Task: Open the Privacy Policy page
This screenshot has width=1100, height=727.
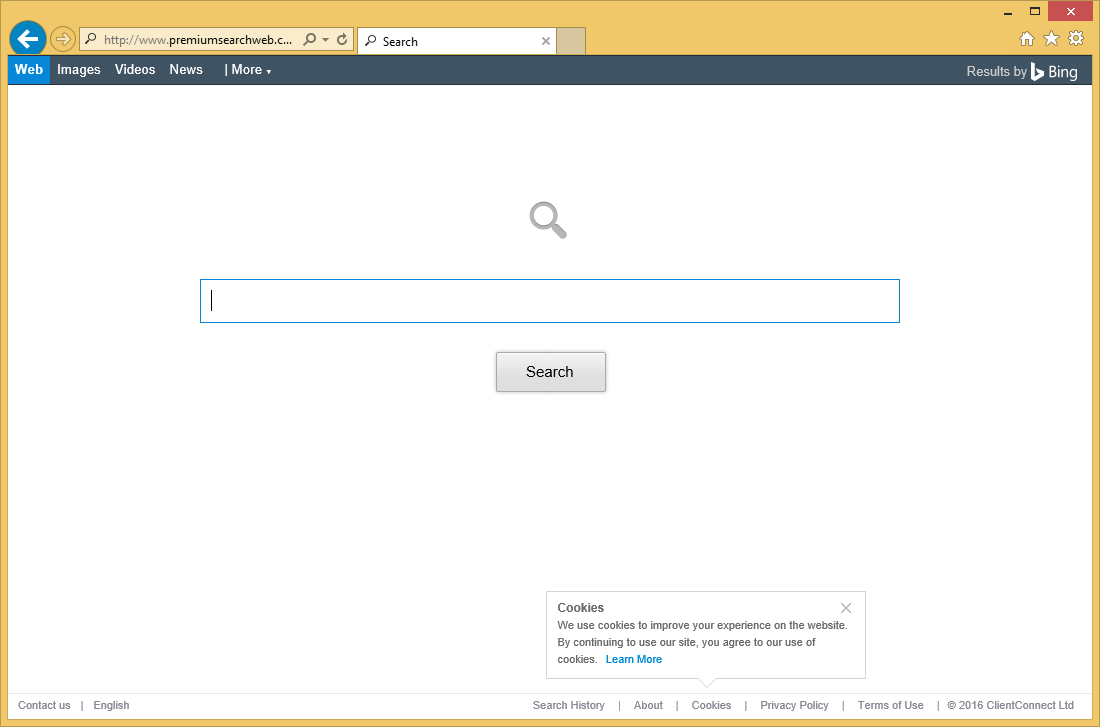Action: click(x=794, y=705)
